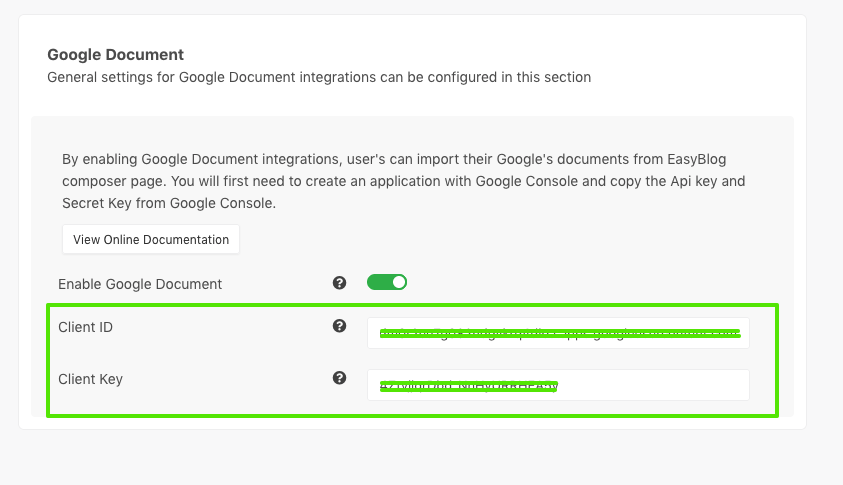843x485 pixels.
Task: Click help icon beside Enable Google Document
Action: coord(339,283)
